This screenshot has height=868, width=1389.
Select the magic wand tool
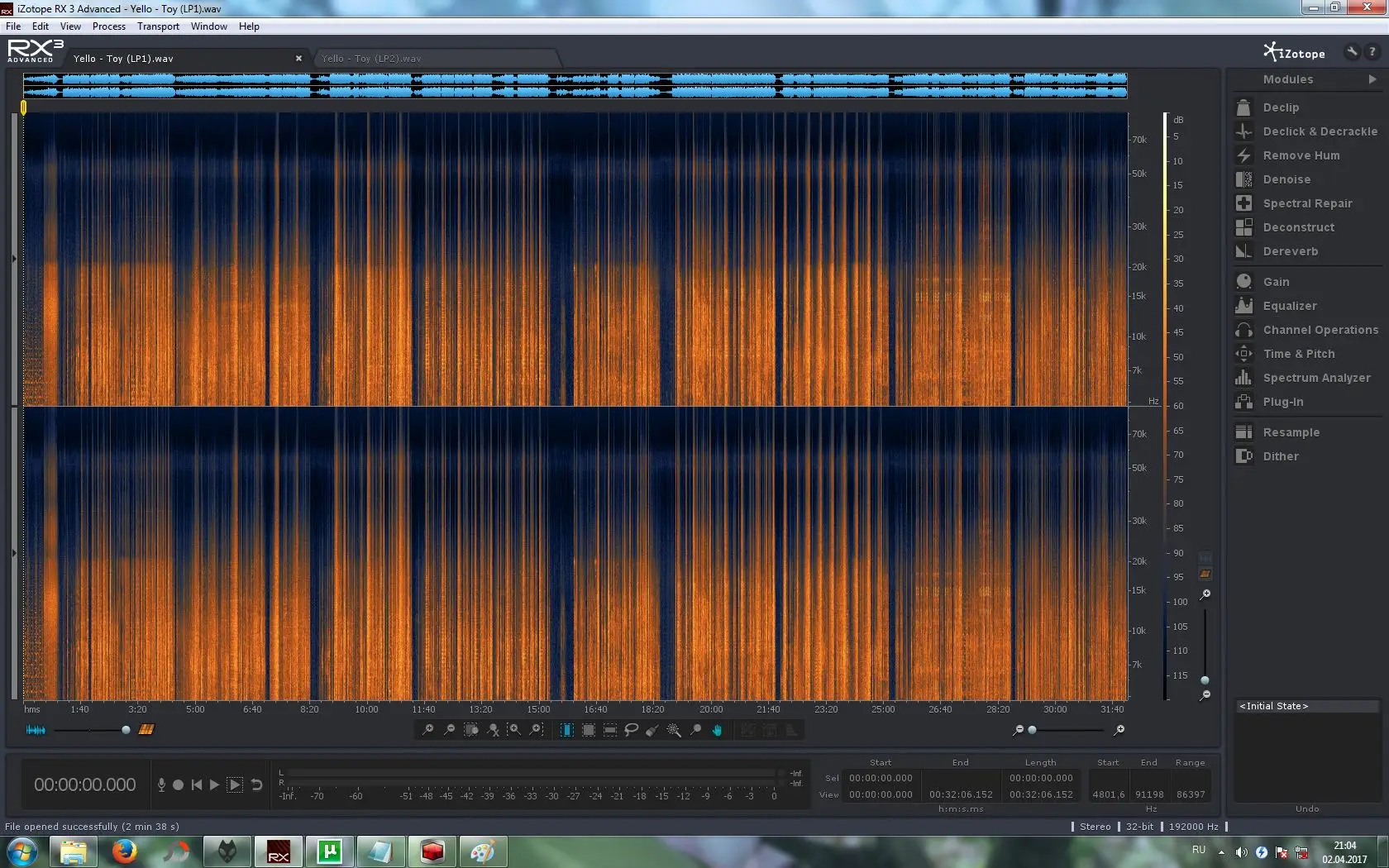[674, 730]
